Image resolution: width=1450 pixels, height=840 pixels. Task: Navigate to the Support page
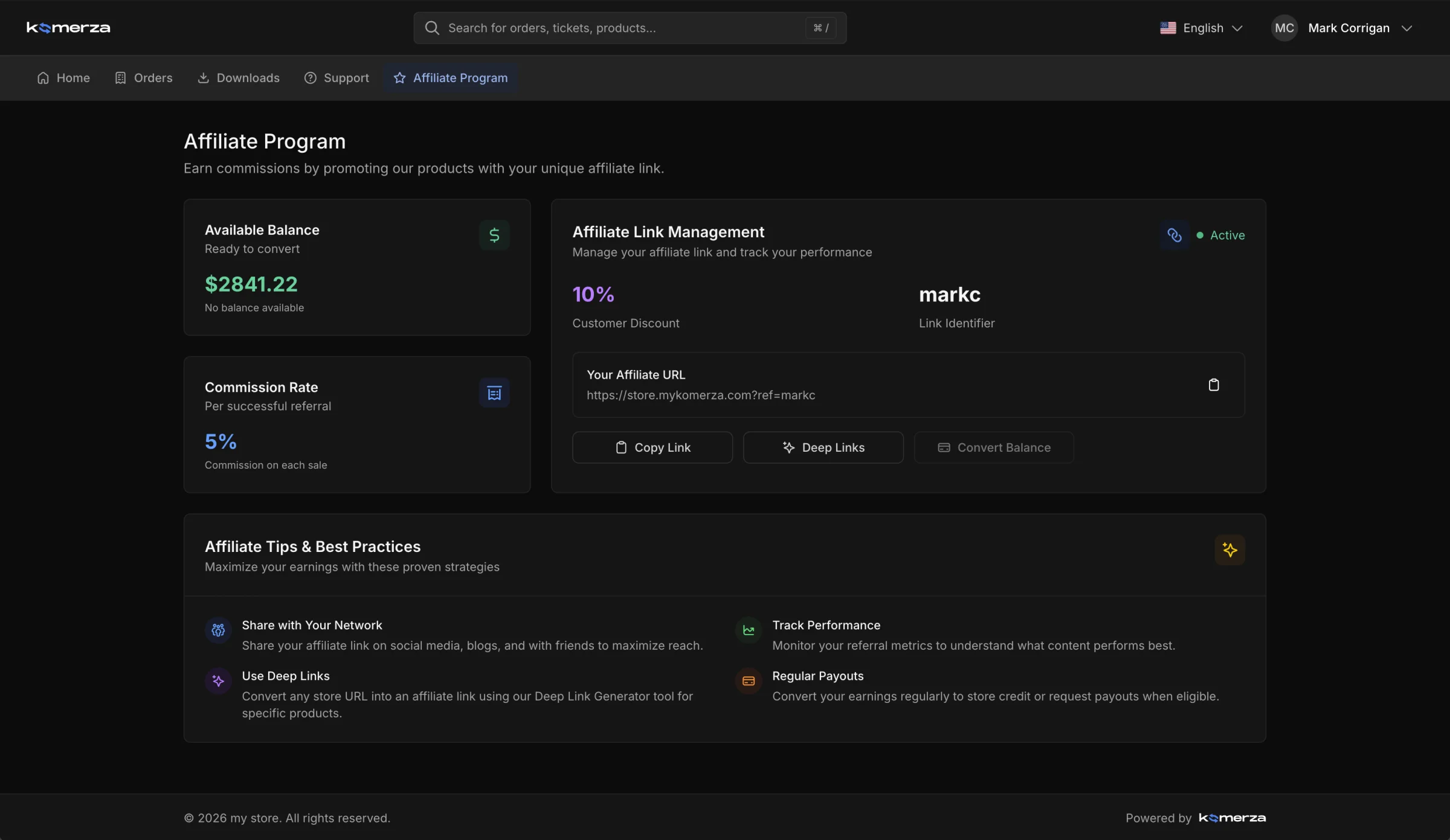336,77
